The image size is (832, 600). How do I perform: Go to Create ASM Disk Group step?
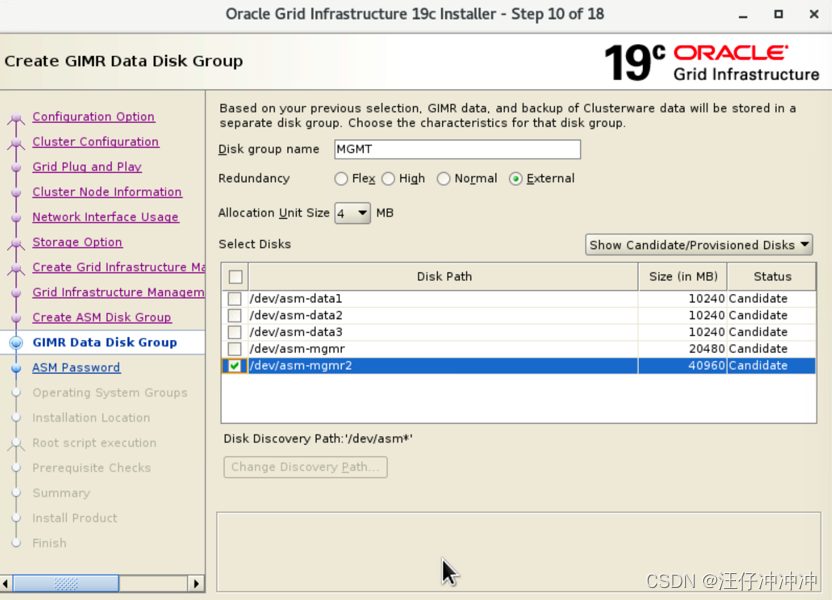[102, 317]
